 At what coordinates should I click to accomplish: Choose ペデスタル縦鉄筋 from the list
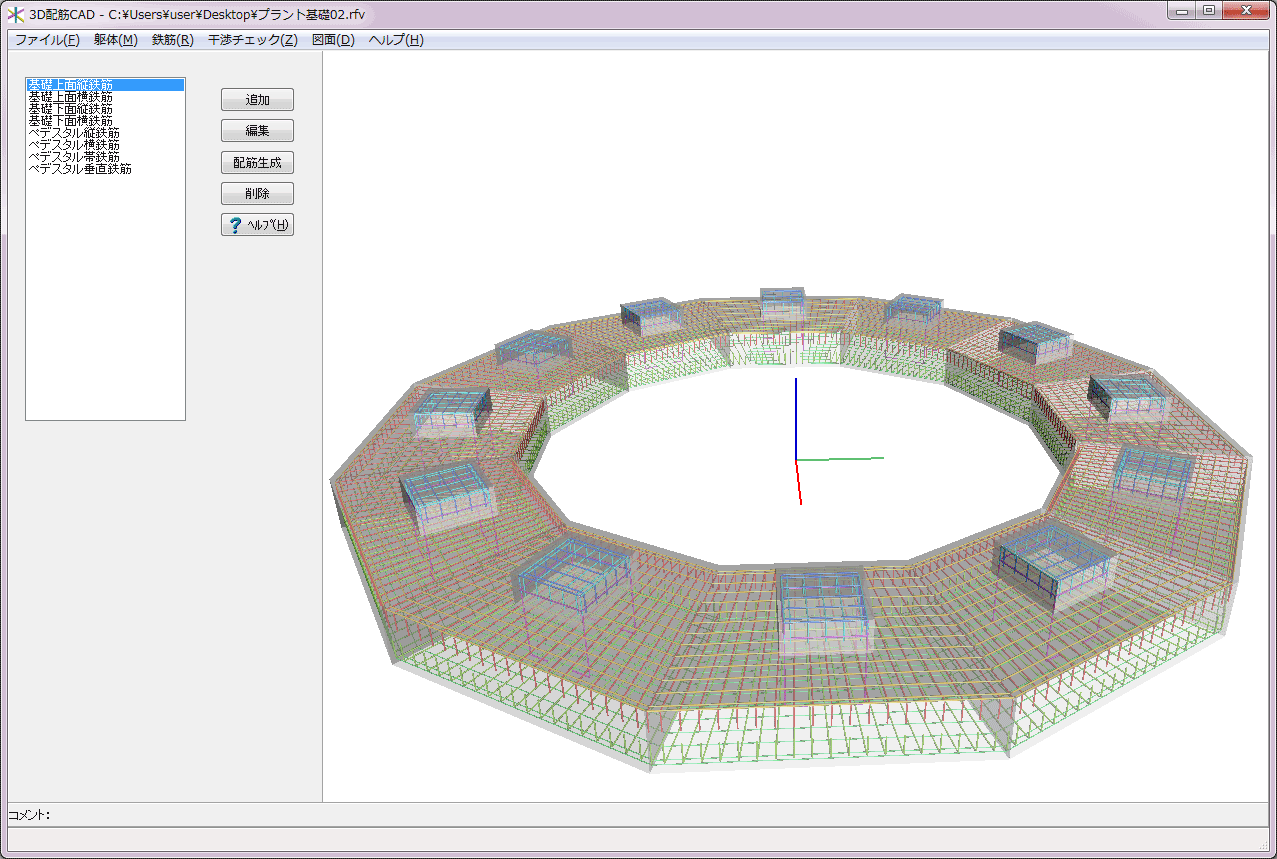click(x=74, y=133)
